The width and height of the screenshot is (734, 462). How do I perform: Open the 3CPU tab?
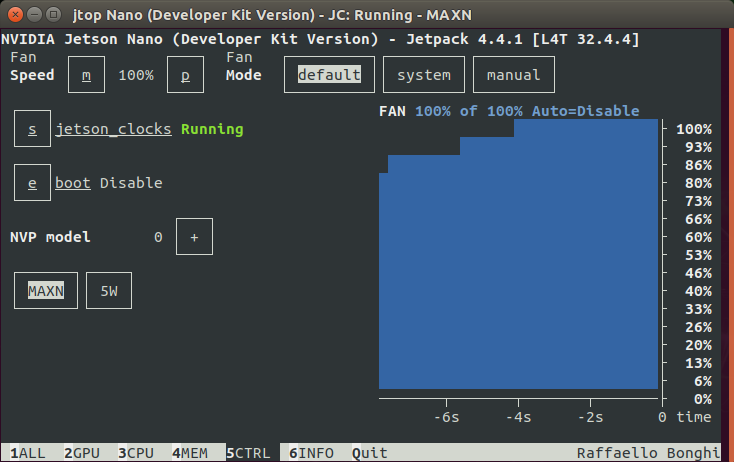(136, 453)
